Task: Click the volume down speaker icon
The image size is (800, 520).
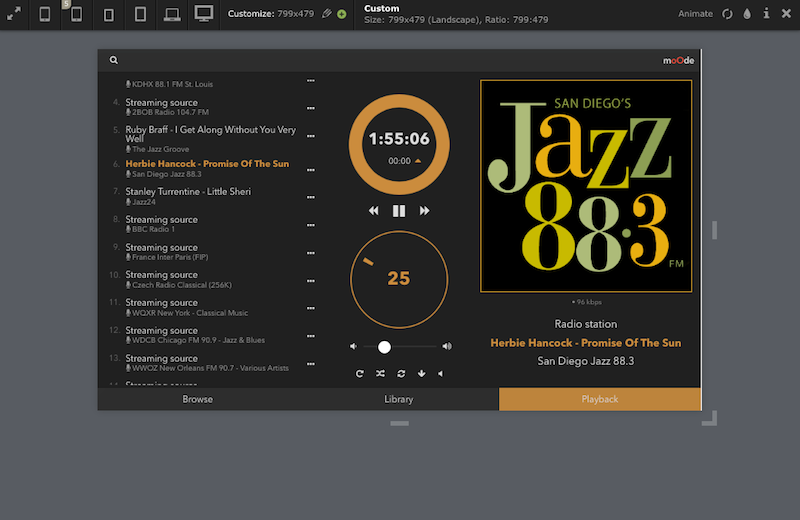Action: click(353, 346)
